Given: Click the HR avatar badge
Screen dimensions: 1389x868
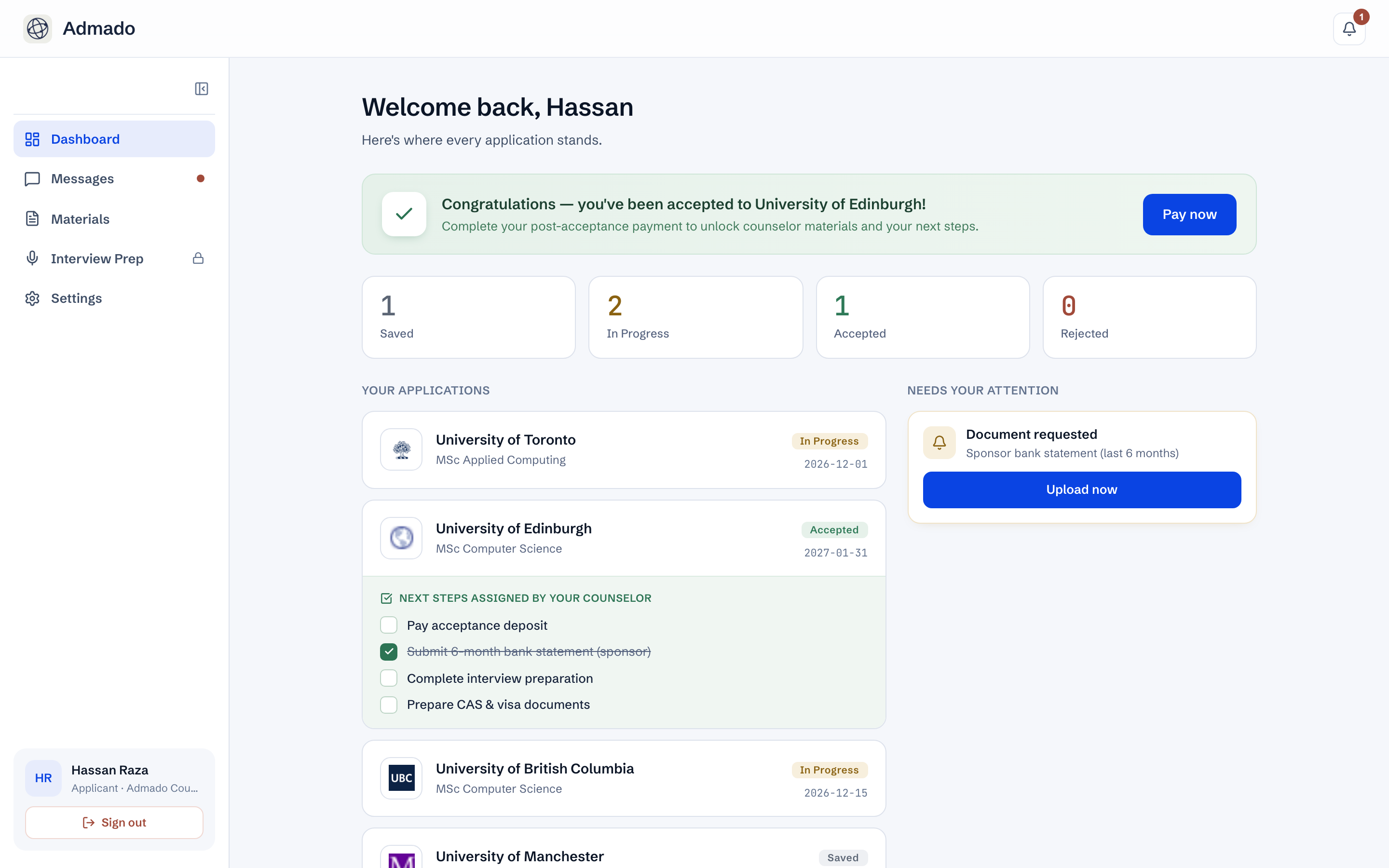Looking at the screenshot, I should coord(43,778).
